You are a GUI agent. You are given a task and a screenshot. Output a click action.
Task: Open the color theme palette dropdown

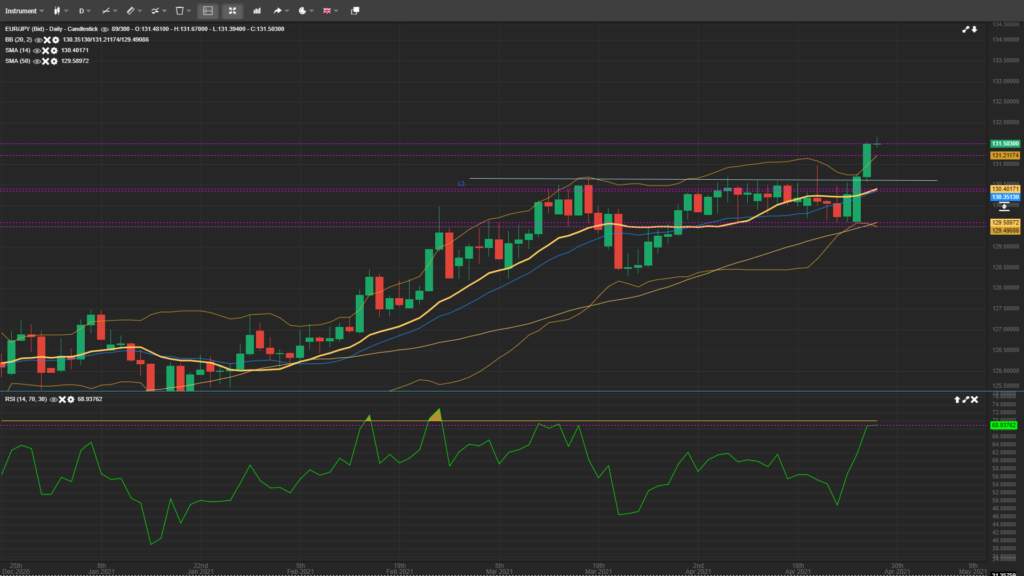click(306, 10)
